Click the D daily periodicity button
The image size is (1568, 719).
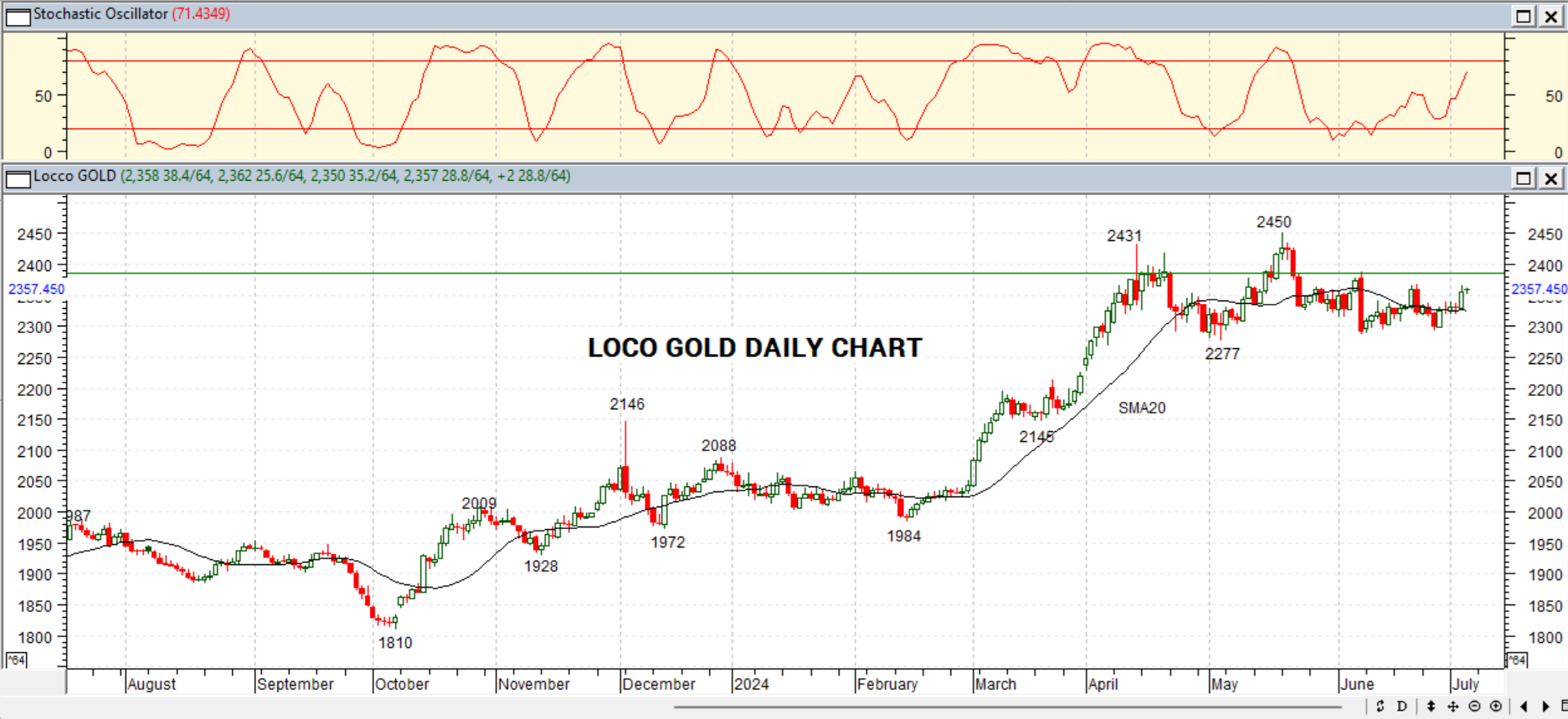[x=1402, y=706]
